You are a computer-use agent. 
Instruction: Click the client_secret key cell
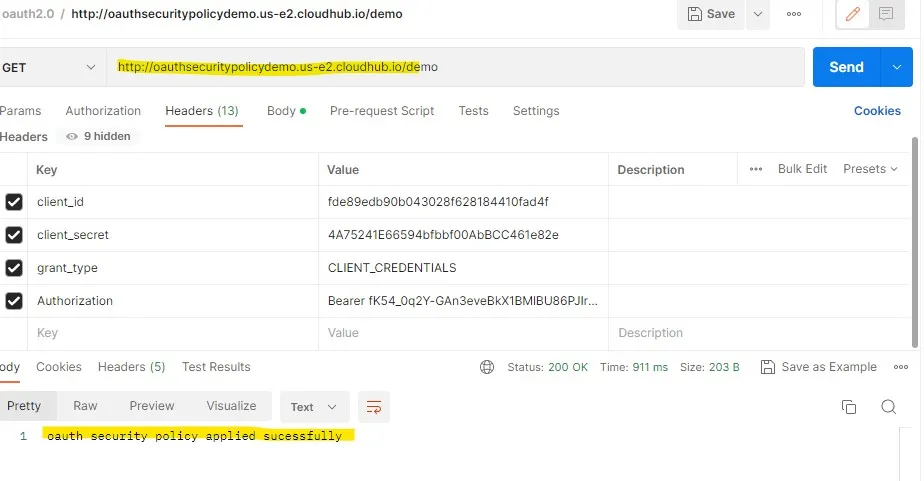tap(173, 235)
